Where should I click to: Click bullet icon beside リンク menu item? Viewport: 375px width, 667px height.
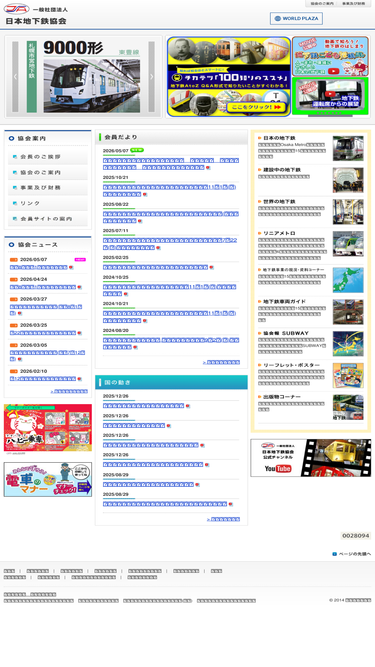(x=15, y=203)
